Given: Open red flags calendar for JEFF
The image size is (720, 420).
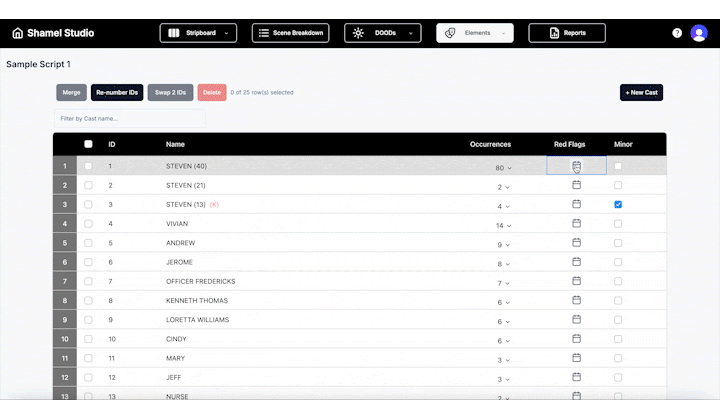Looking at the screenshot, I should (576, 377).
